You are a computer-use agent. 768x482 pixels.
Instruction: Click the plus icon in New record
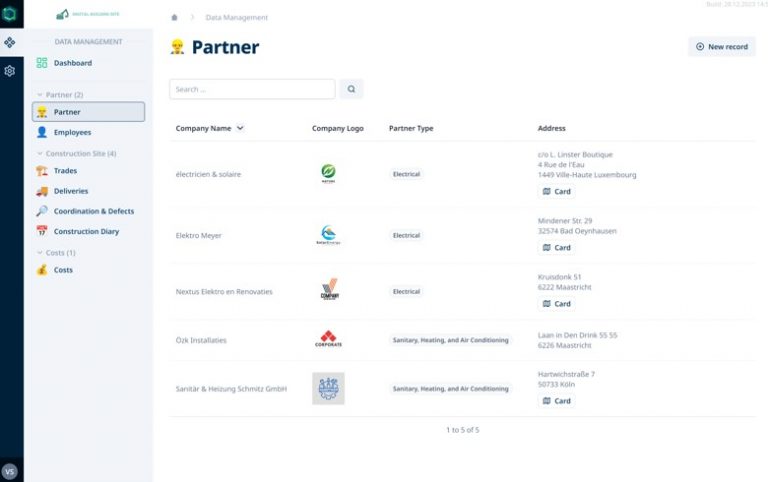click(700, 47)
